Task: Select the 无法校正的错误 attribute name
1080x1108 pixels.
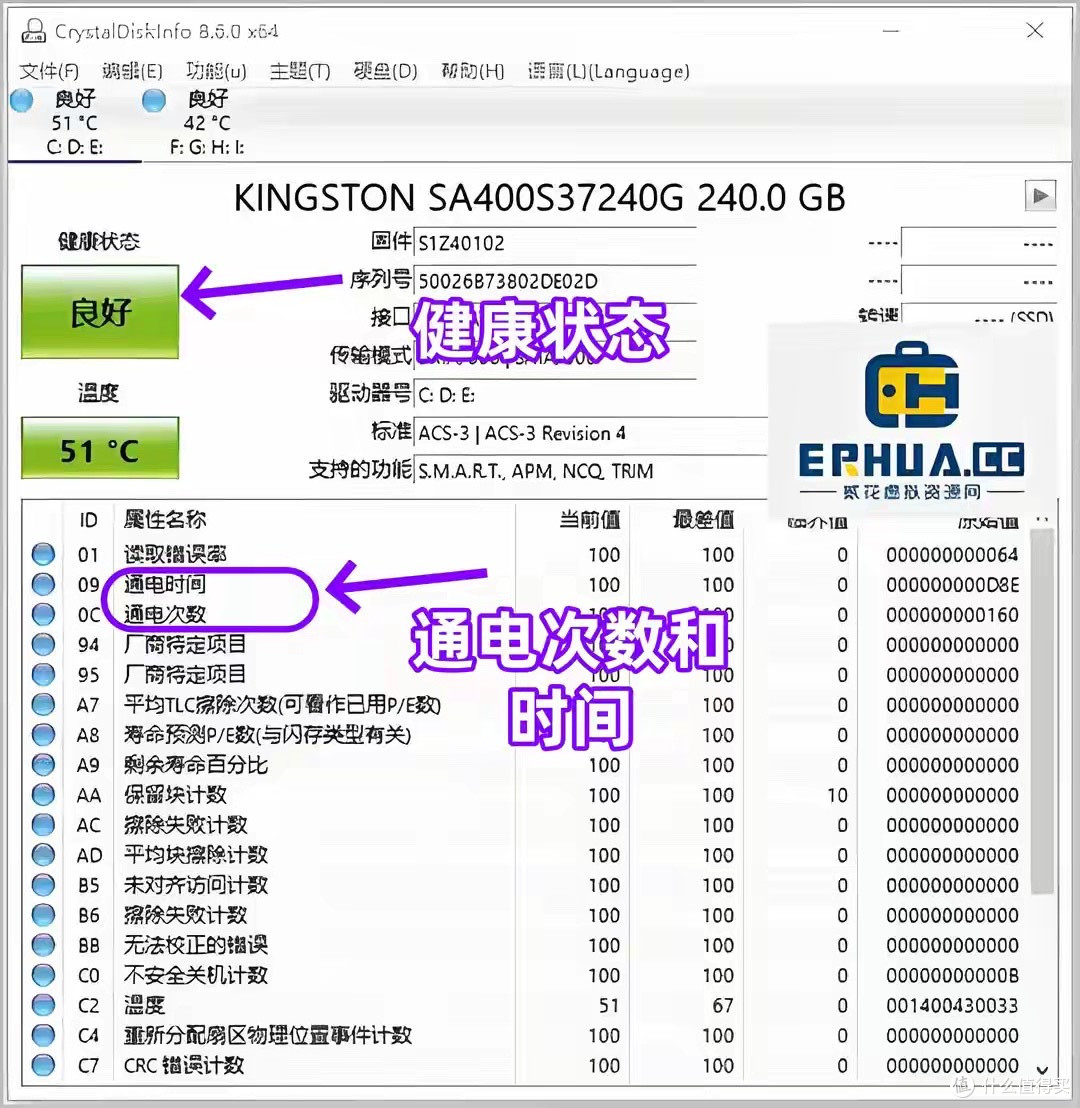Action: pyautogui.click(x=196, y=945)
